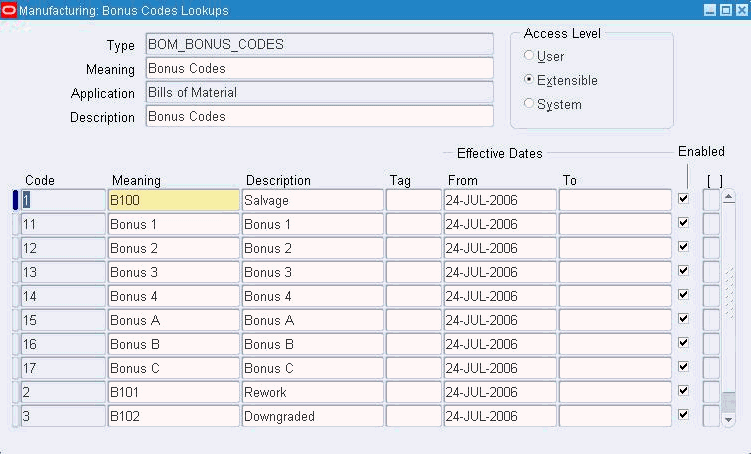Click the Code field containing 11
Viewport: 751px width, 454px height.
[x=63, y=224]
